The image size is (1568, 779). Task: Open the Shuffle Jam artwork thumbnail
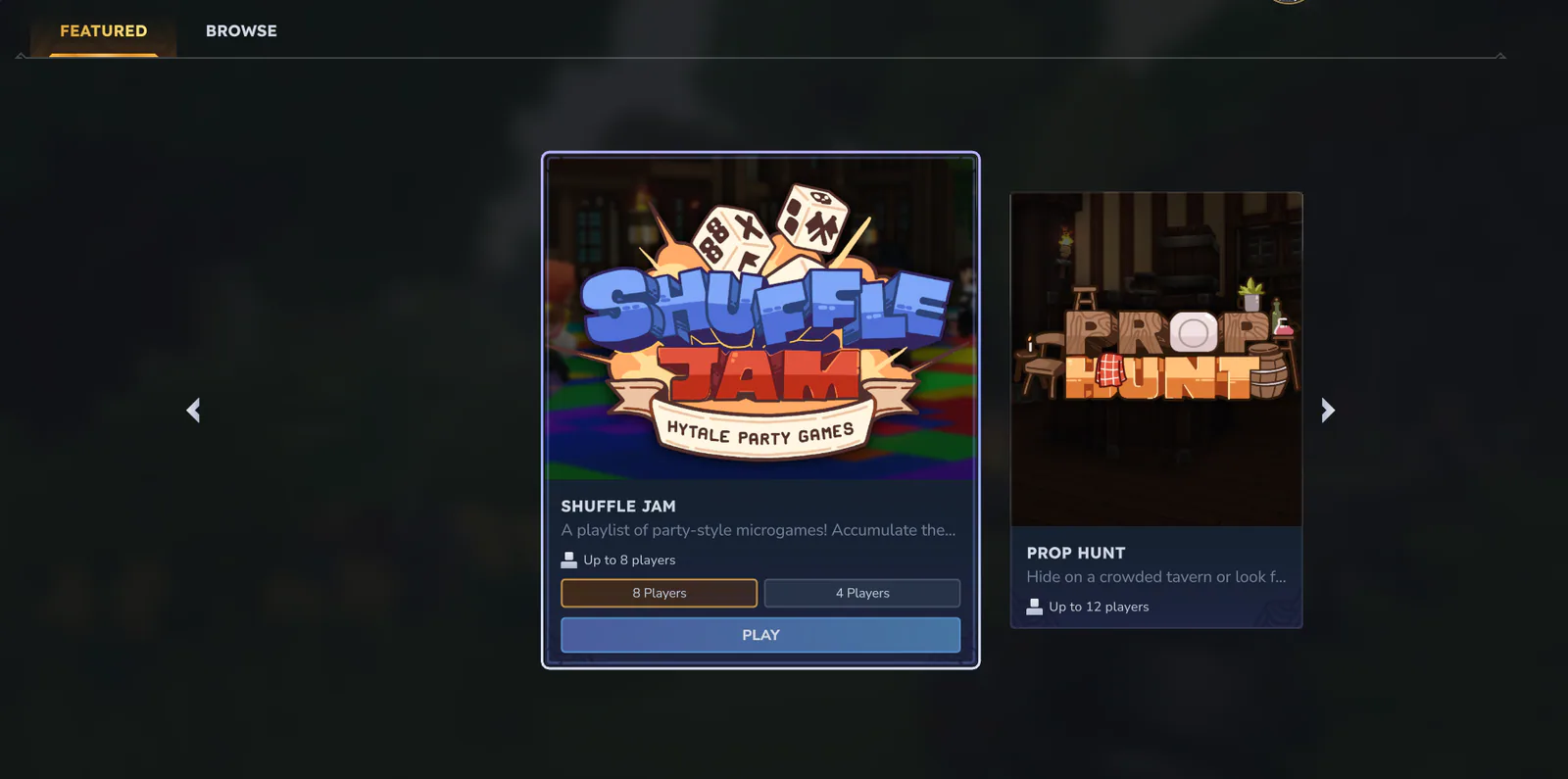tap(760, 318)
